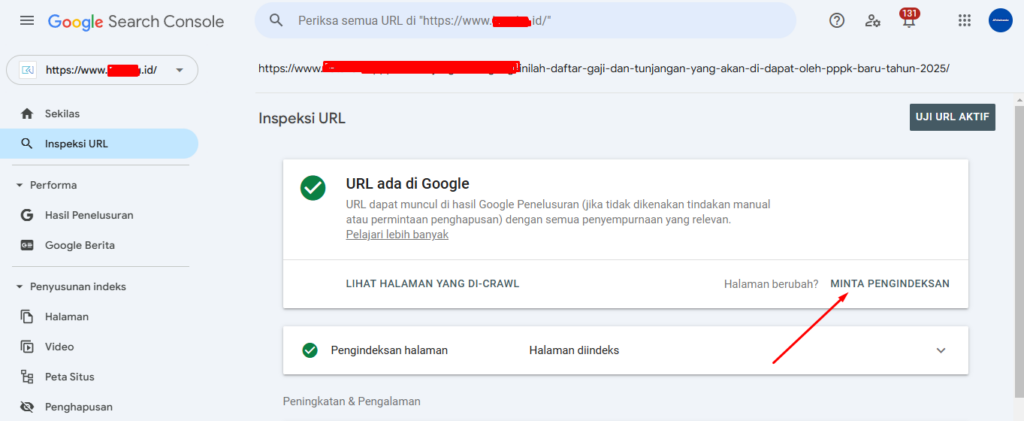Click the Google Berita news icon
The height and width of the screenshot is (421, 1024).
coord(27,245)
